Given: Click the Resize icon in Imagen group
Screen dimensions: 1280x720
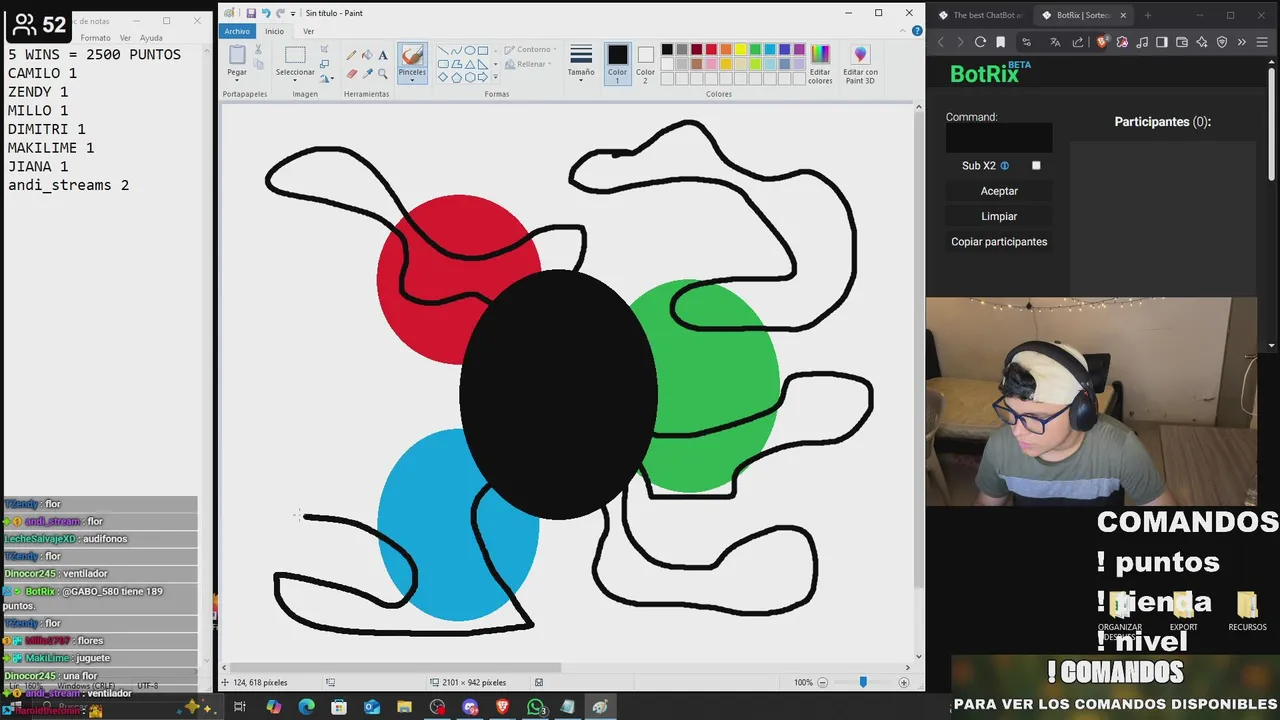Looking at the screenshot, I should (324, 64).
